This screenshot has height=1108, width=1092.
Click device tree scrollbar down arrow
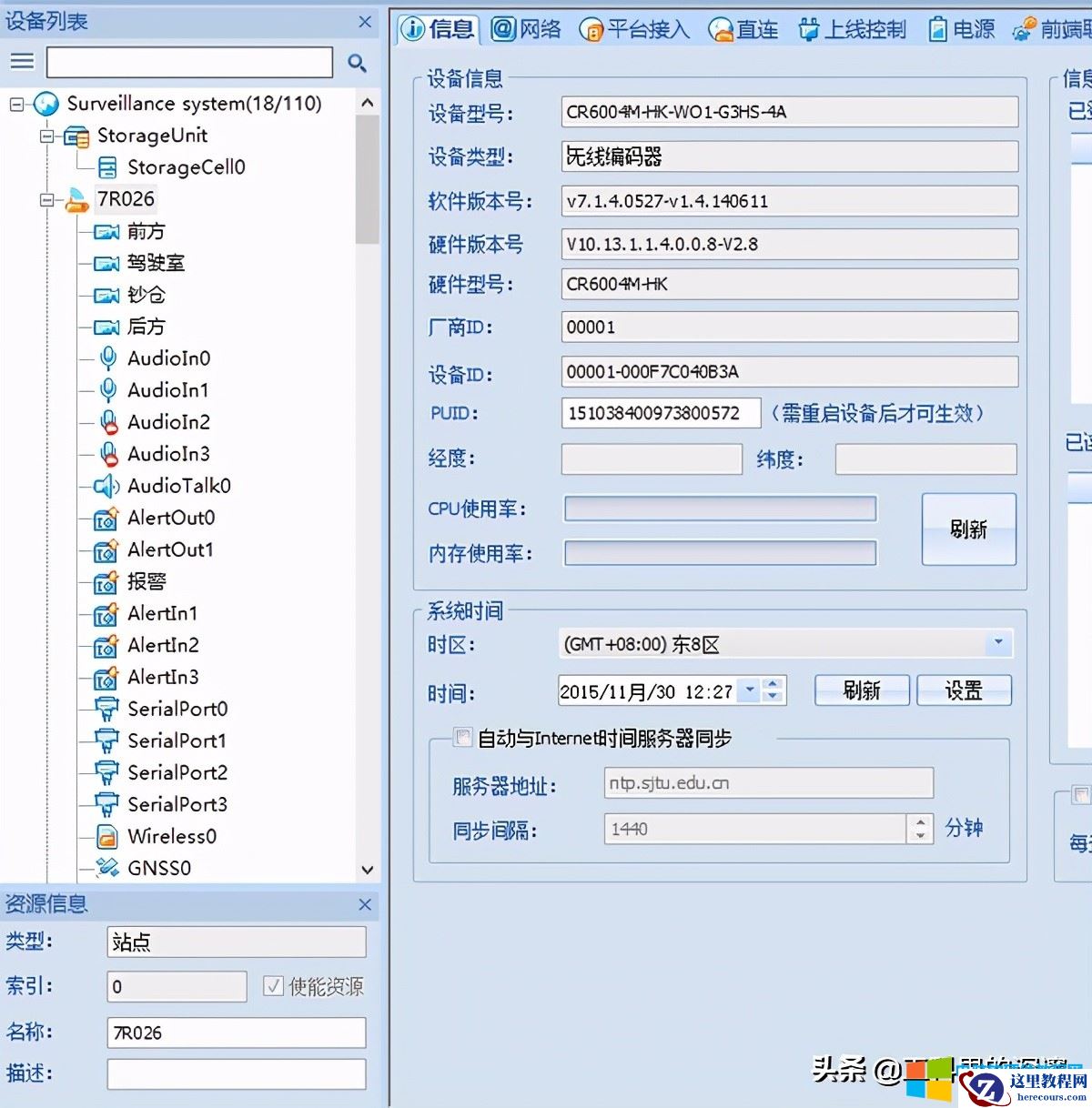368,869
